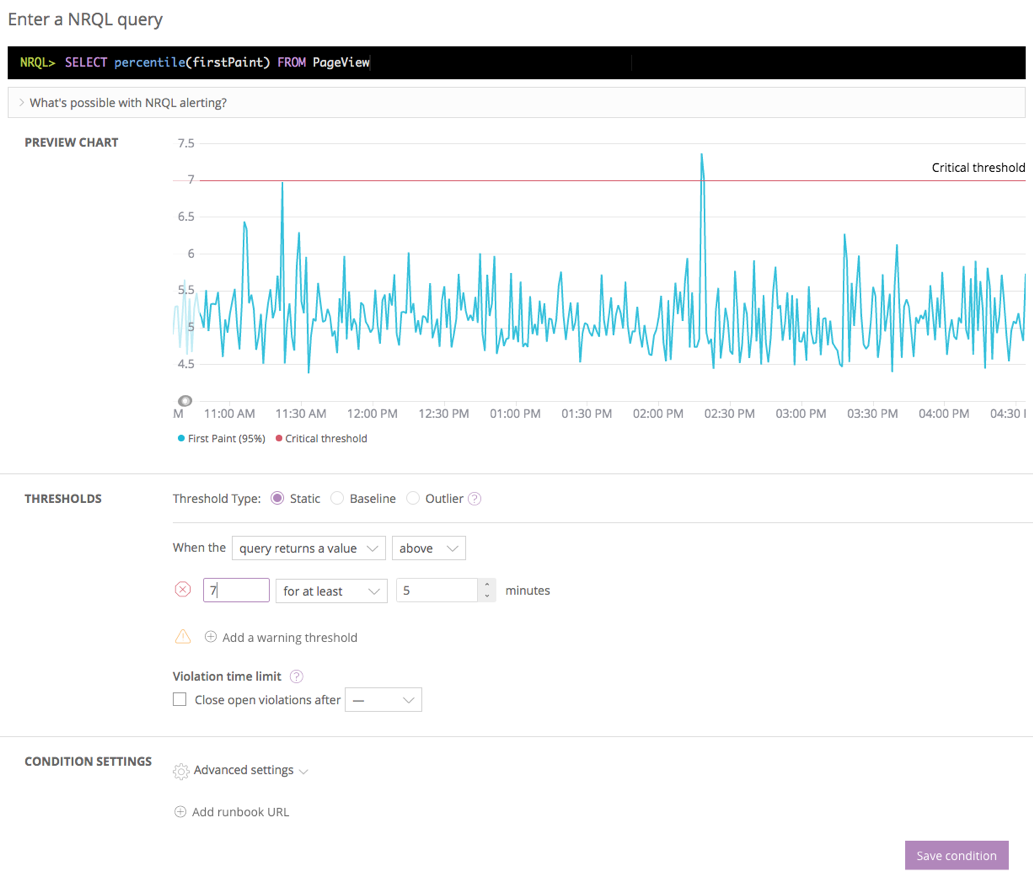This screenshot has height=874, width=1033.
Task: Click the plus icon beside Add a warning threshold
Action: (x=211, y=637)
